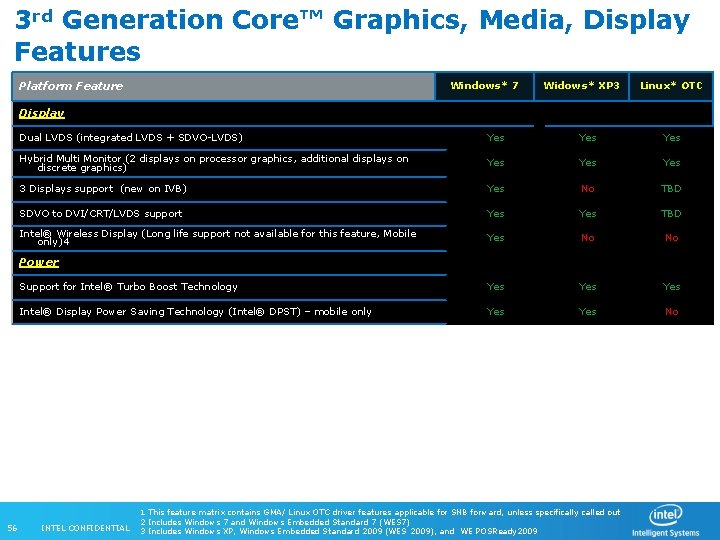Click the 'TBD' value for 3 Displays support

[x=671, y=189]
